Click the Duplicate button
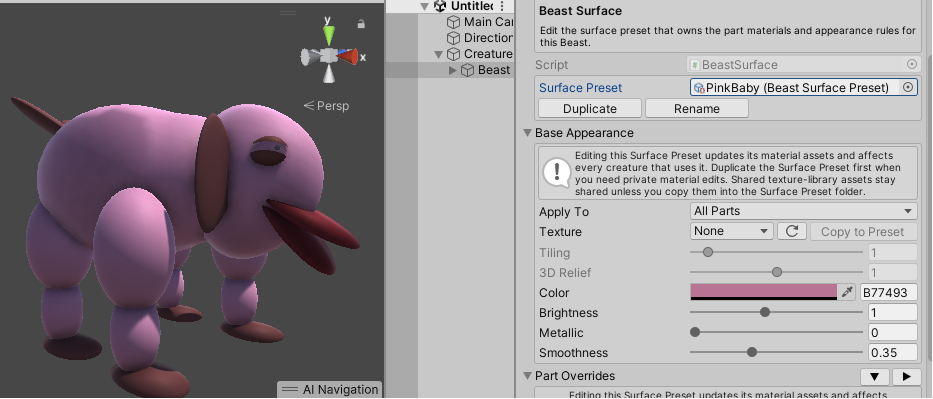 [x=590, y=109]
